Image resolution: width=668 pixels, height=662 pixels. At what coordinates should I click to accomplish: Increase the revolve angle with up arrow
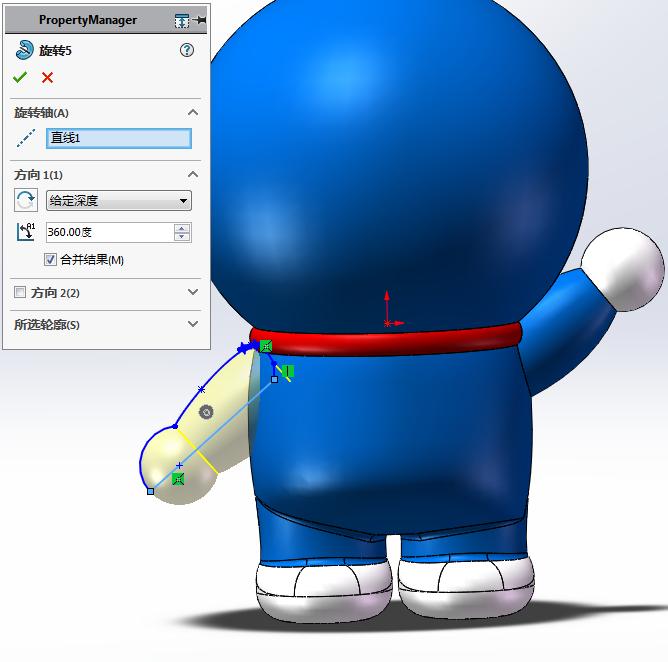182,228
